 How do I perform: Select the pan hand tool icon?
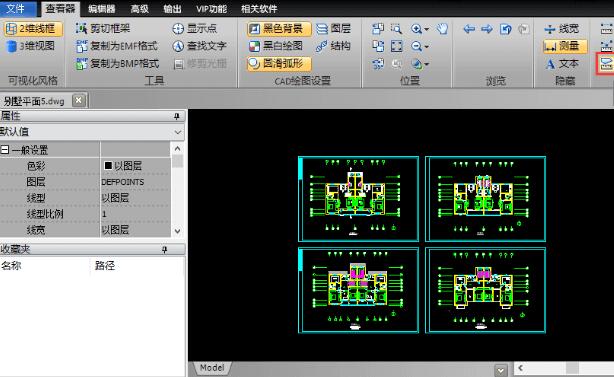pyautogui.click(x=442, y=29)
